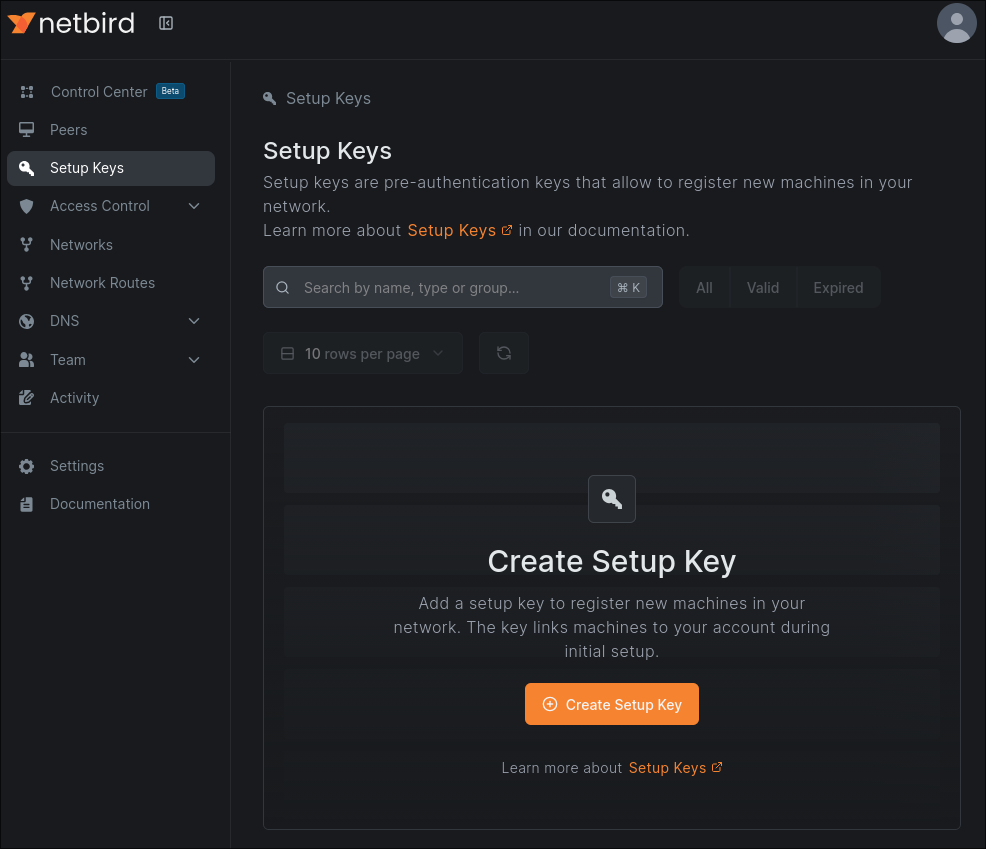
Task: Expand the DNS submenu chevron
Action: [194, 321]
